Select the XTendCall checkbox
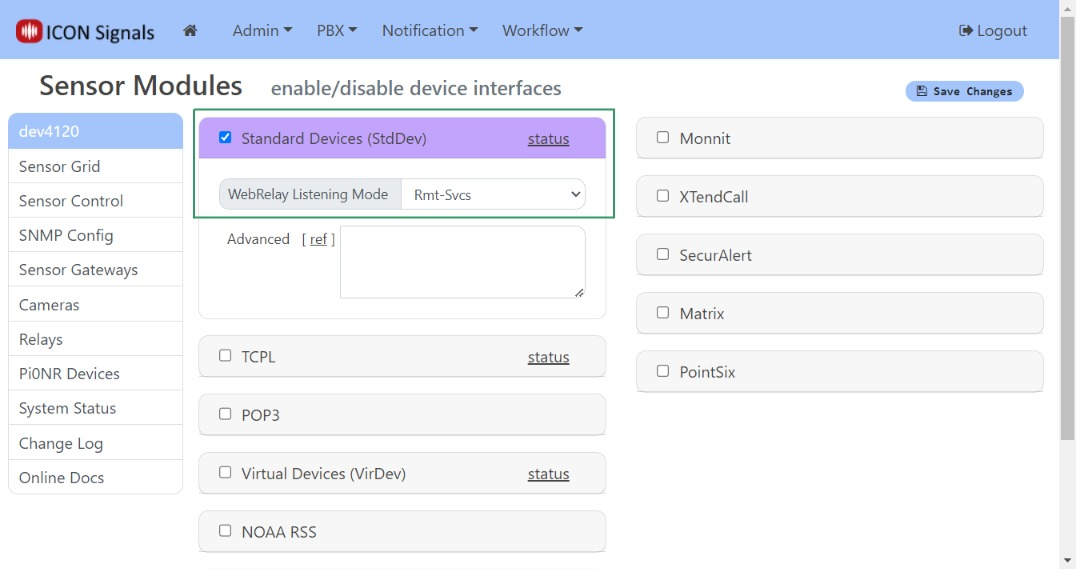This screenshot has height=569, width=1076. [663, 197]
